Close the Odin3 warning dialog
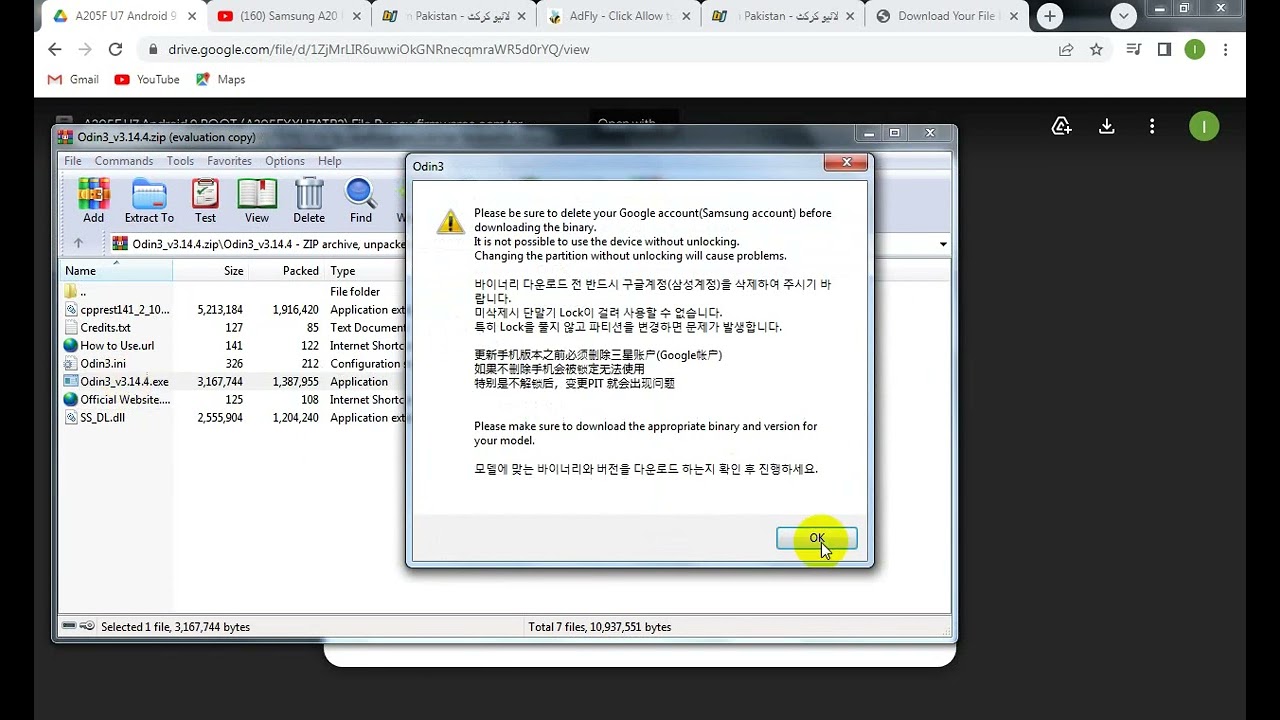The height and width of the screenshot is (720, 1280). click(x=847, y=163)
